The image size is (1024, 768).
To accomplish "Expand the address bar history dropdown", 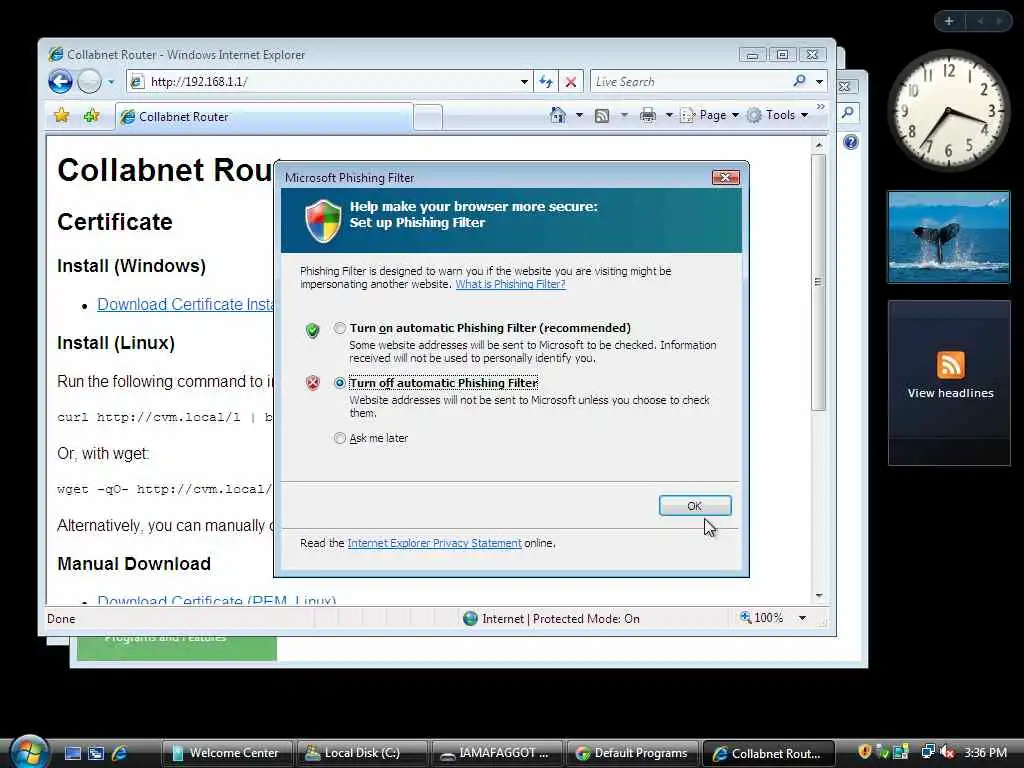I will [524, 82].
